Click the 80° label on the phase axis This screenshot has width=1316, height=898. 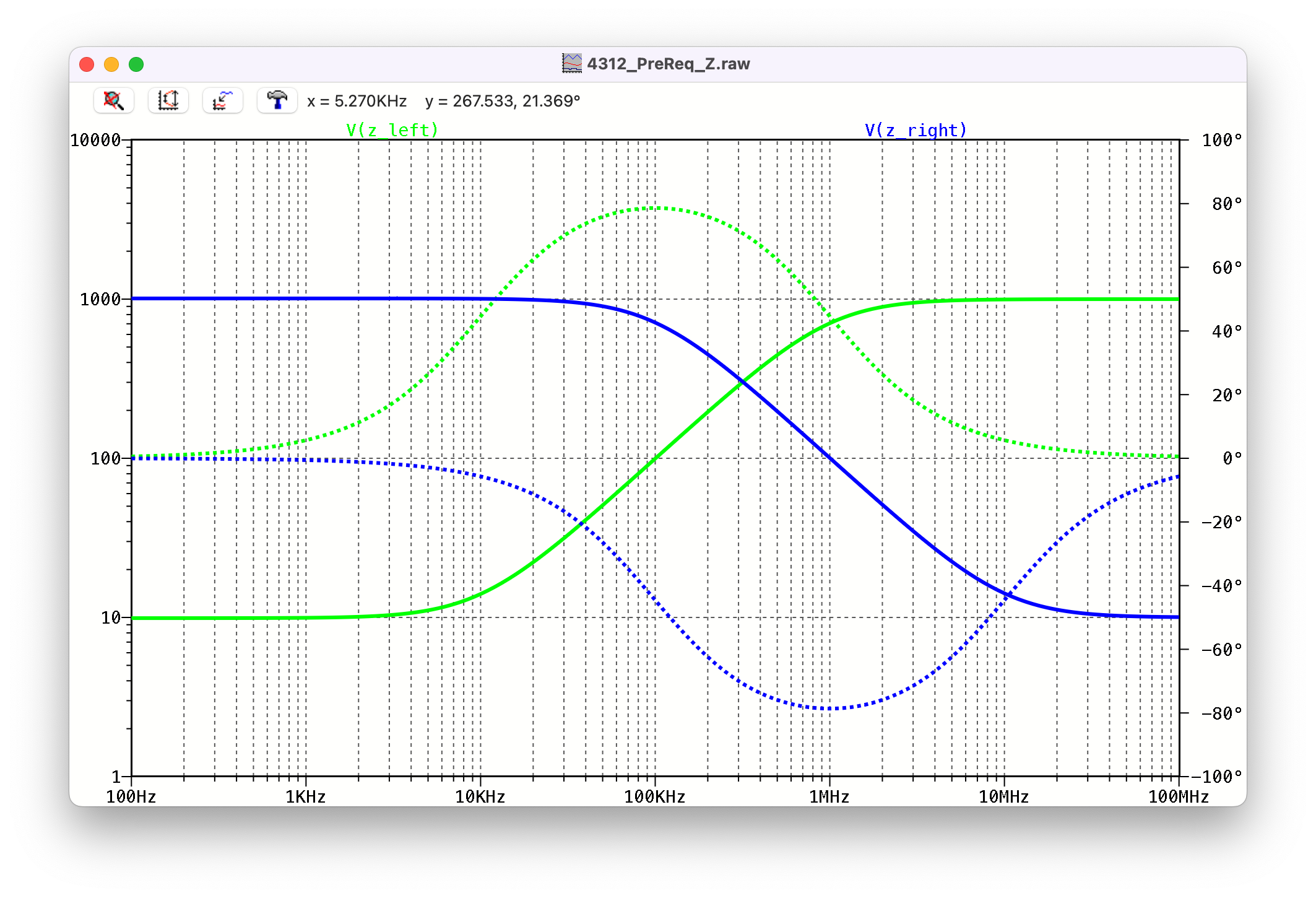[1227, 204]
